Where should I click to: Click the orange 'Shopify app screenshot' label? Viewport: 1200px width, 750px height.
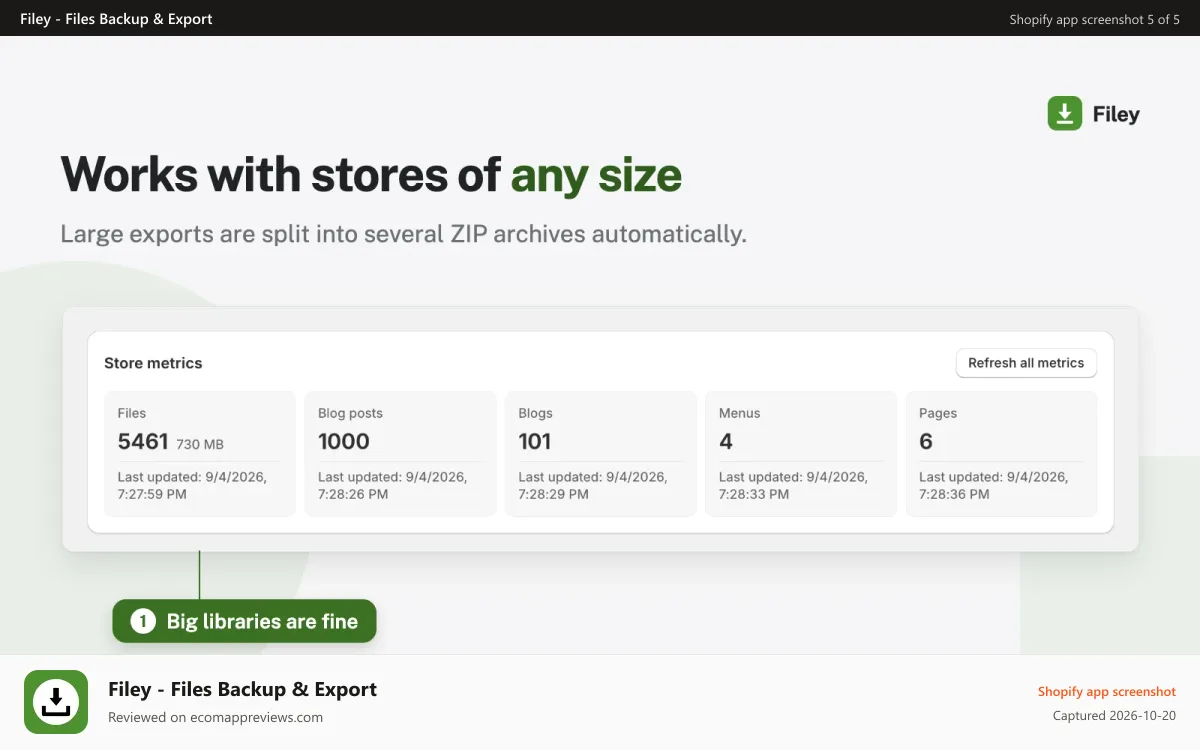coord(1106,691)
